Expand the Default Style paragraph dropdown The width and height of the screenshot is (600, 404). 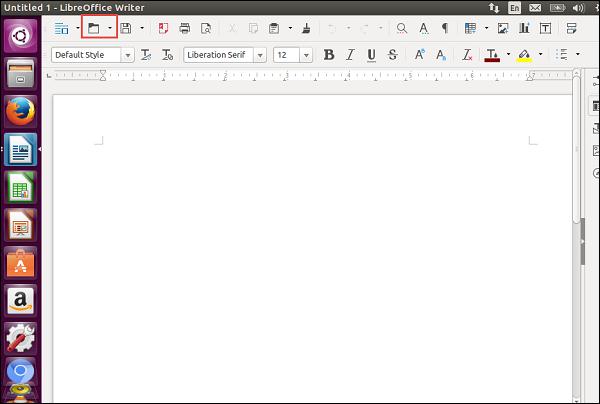pos(127,55)
